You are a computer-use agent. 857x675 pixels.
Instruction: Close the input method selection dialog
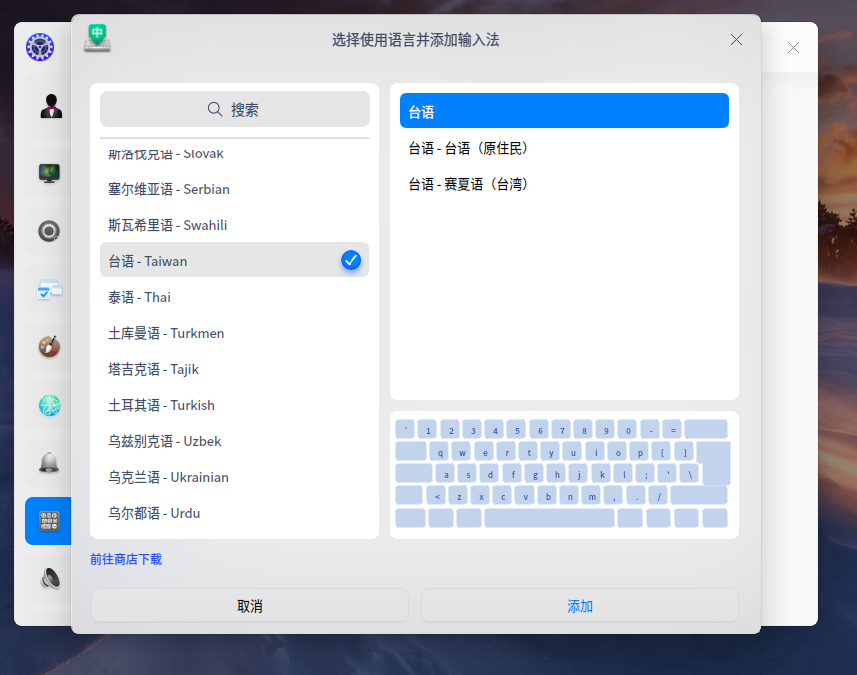click(736, 39)
